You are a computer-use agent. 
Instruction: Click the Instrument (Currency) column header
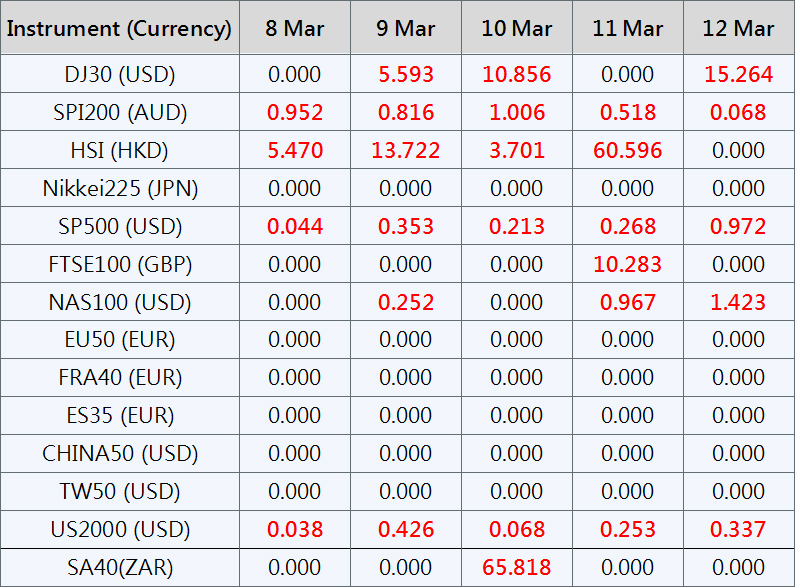click(x=120, y=28)
